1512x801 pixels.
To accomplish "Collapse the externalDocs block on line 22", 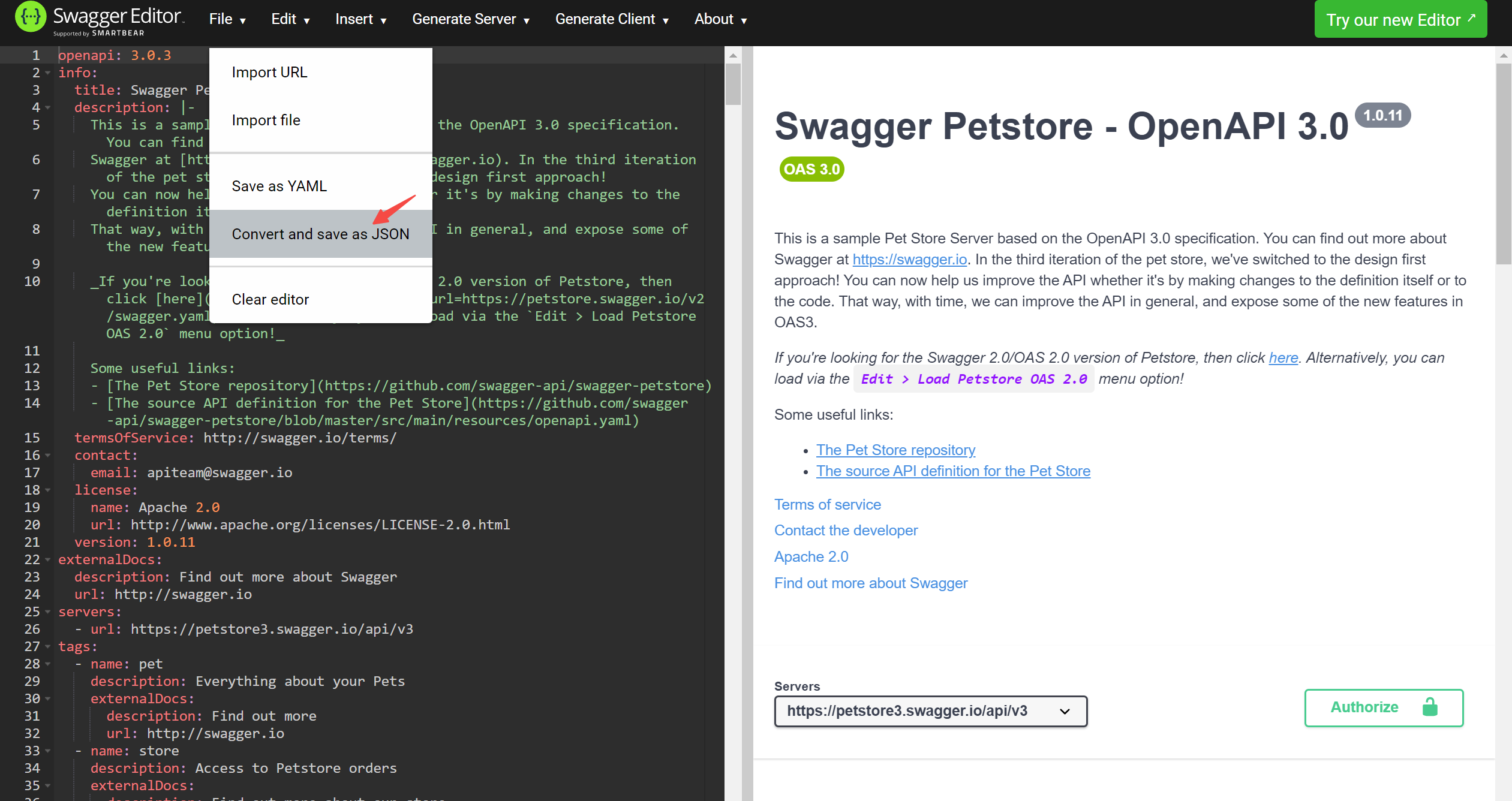I will click(48, 559).
